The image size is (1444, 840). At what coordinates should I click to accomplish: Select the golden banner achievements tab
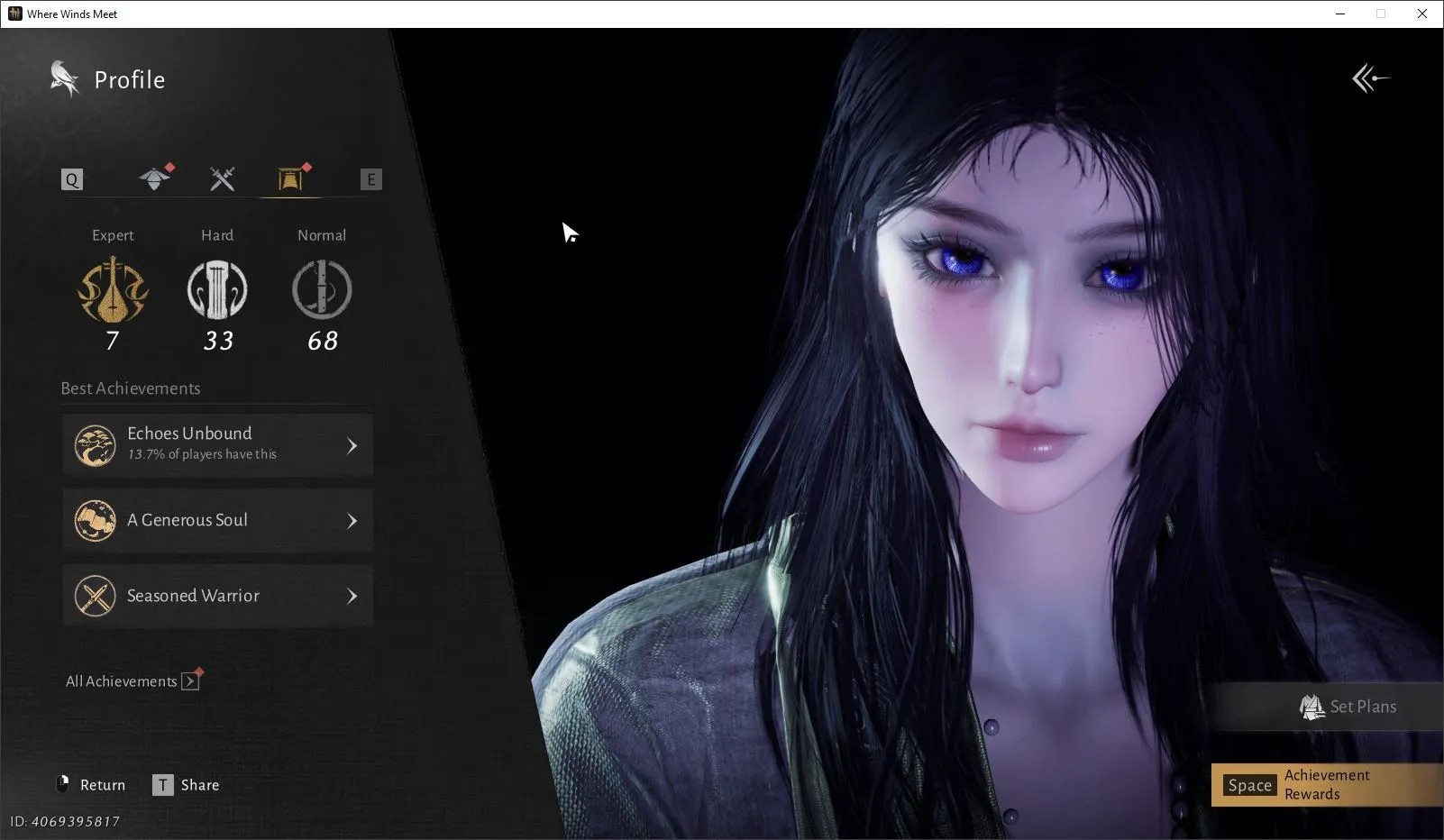click(291, 178)
